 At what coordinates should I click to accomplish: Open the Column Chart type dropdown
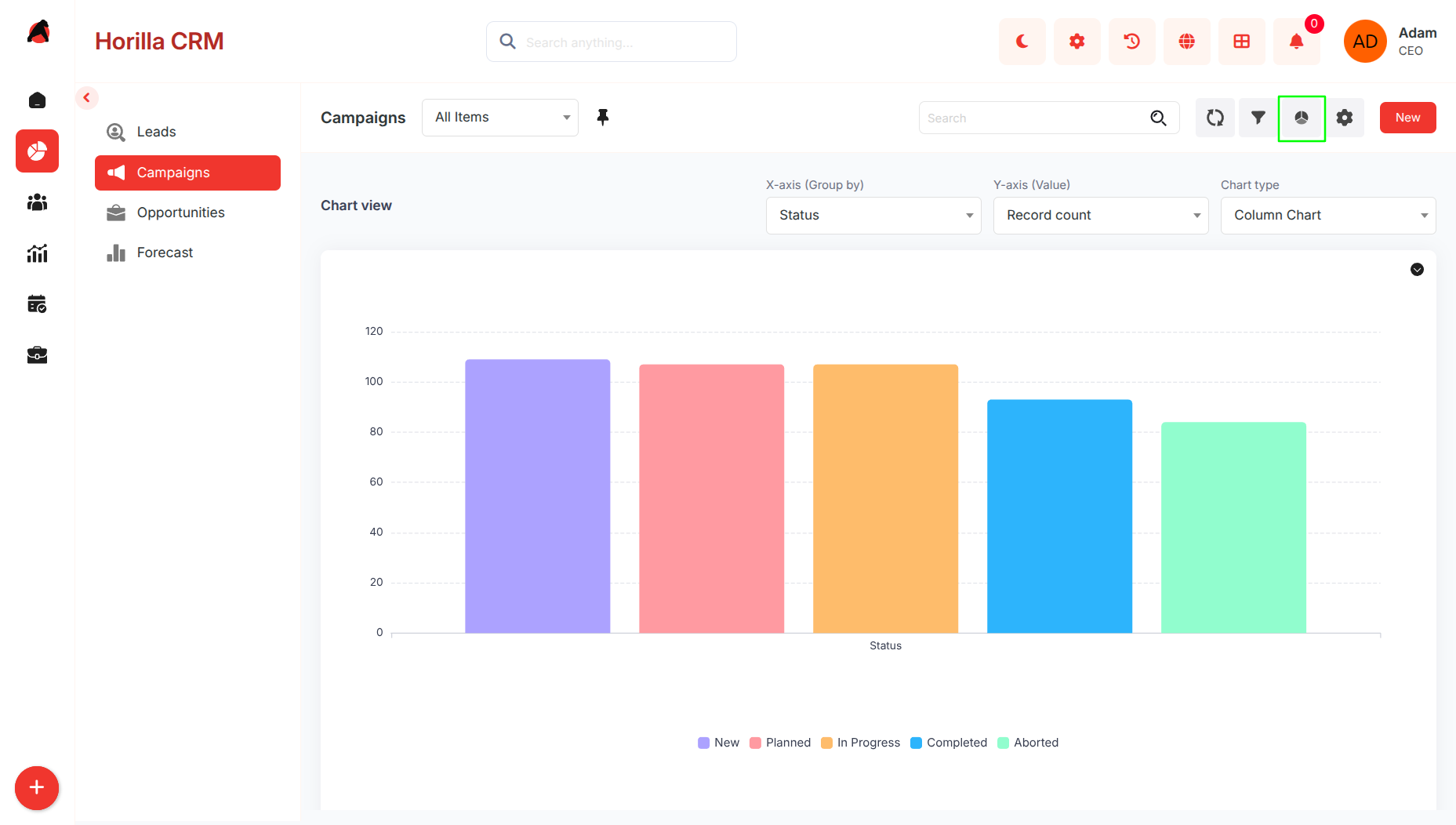(1328, 216)
